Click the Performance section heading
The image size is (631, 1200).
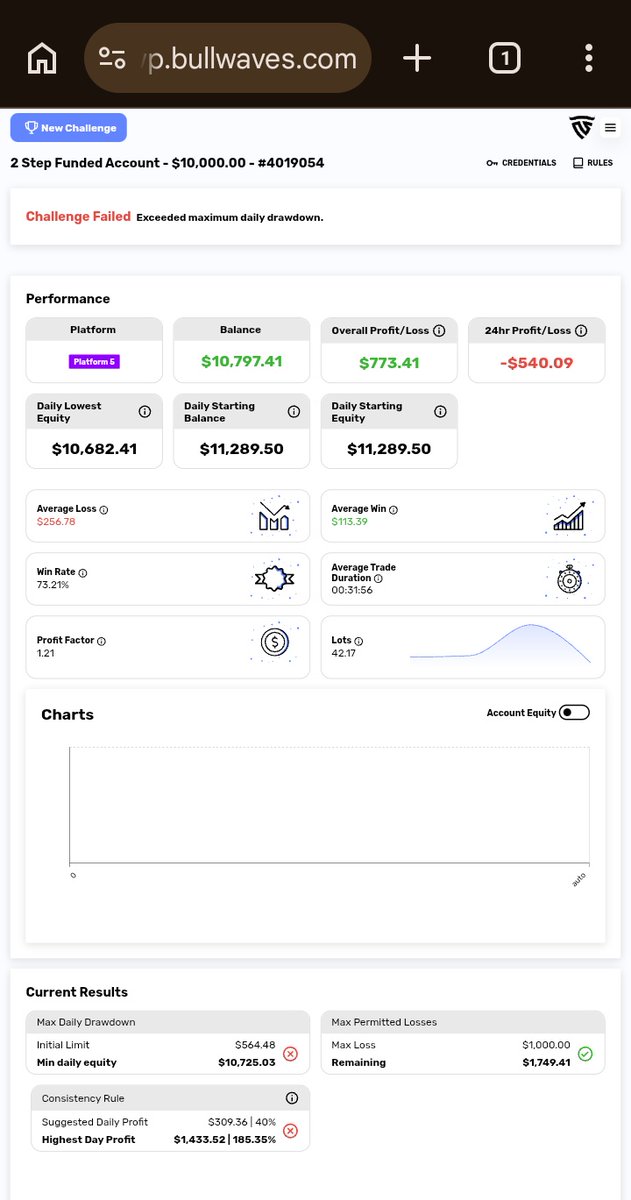point(68,298)
